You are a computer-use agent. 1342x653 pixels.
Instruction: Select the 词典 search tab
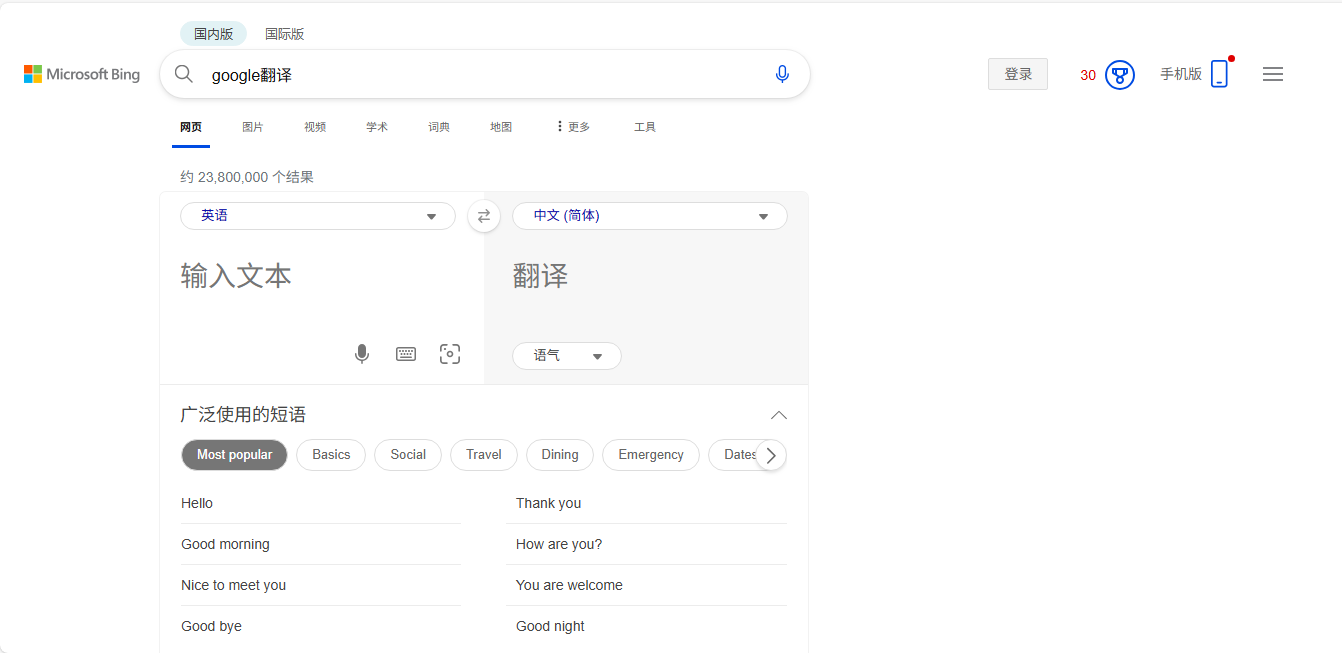pyautogui.click(x=439, y=127)
